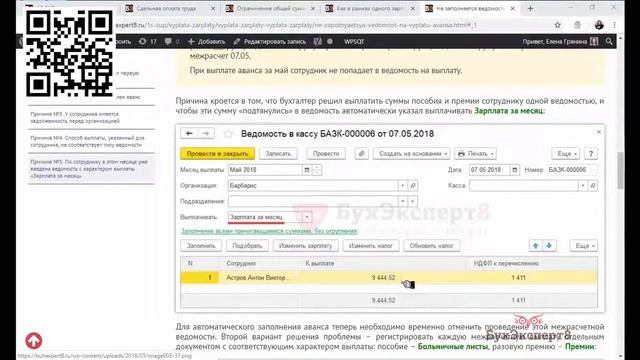640x360 pixels.
Task: Open the Создать на основании dropdown
Action: click(411, 153)
